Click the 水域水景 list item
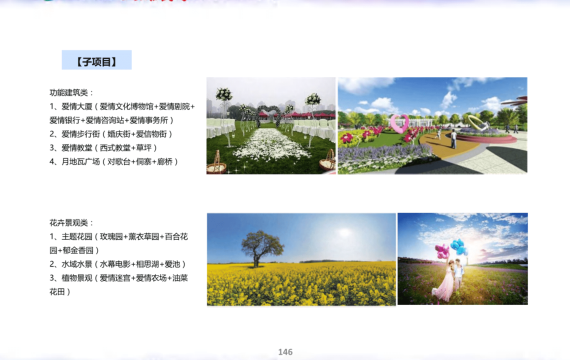570x360 pixels. pyautogui.click(x=118, y=264)
